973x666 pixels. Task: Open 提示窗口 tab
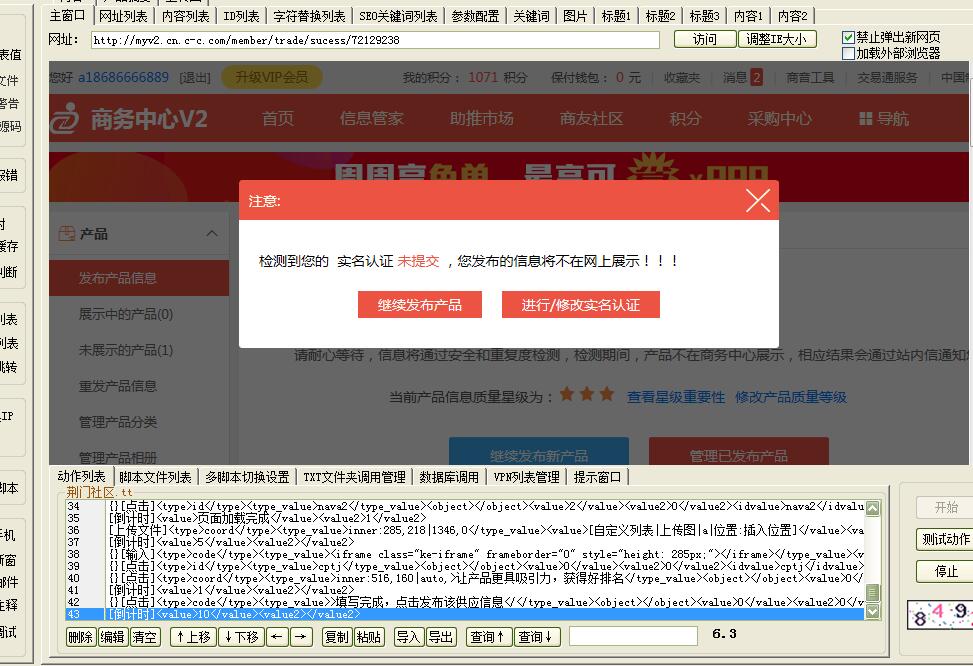tap(597, 477)
